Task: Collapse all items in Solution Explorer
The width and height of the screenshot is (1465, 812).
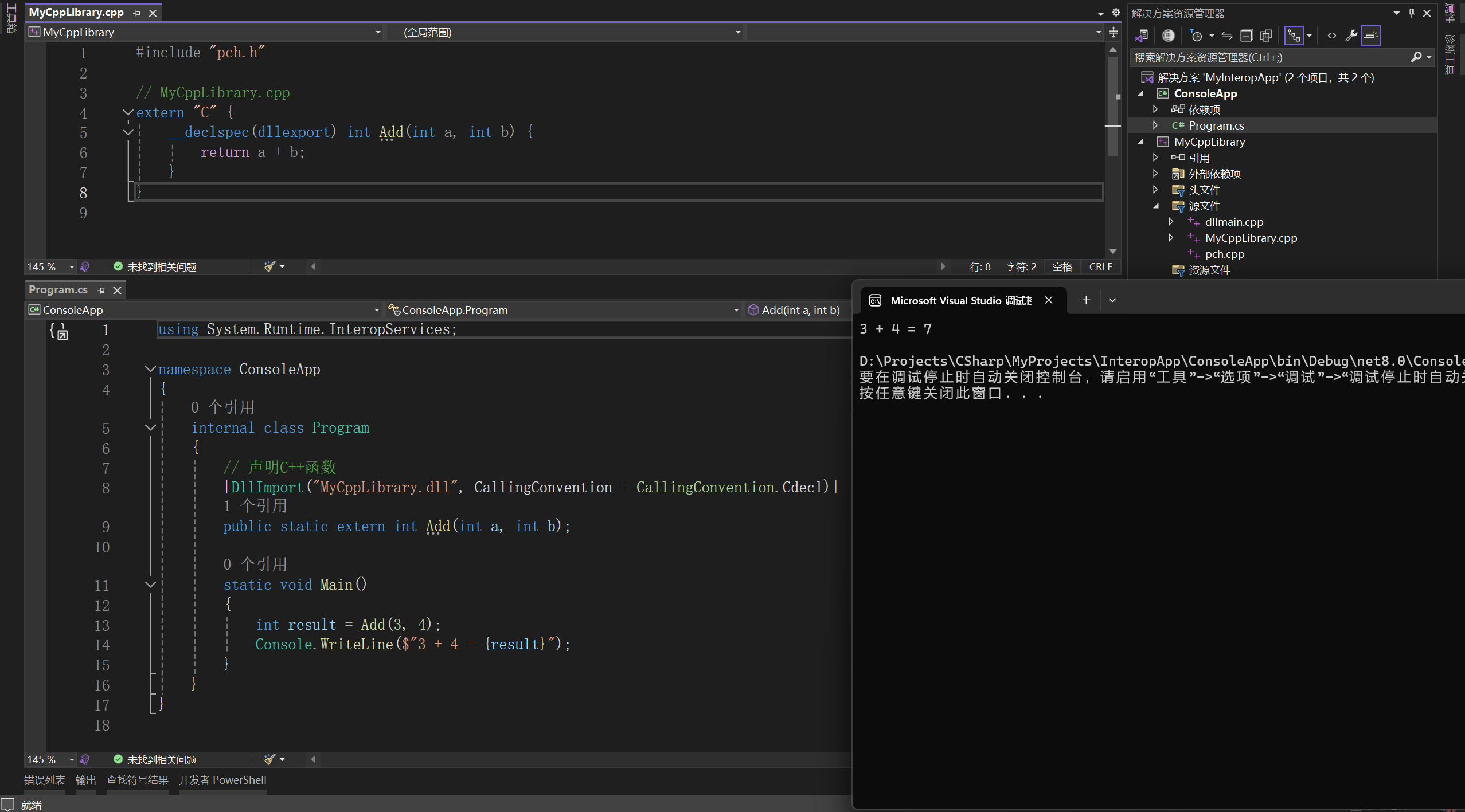Action: click(1247, 36)
